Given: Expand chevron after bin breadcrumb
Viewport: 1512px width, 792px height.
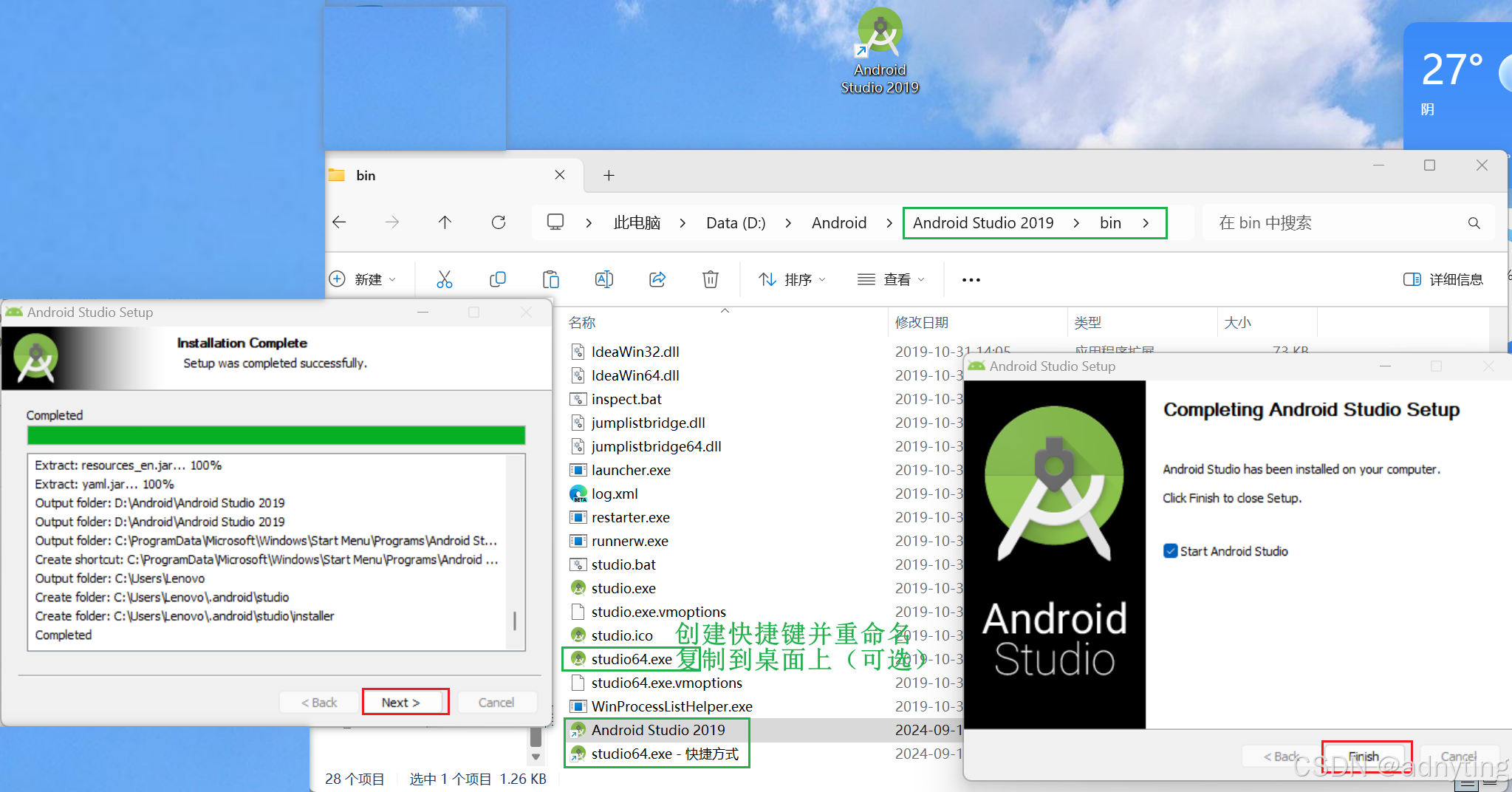Looking at the screenshot, I should pos(1146,223).
